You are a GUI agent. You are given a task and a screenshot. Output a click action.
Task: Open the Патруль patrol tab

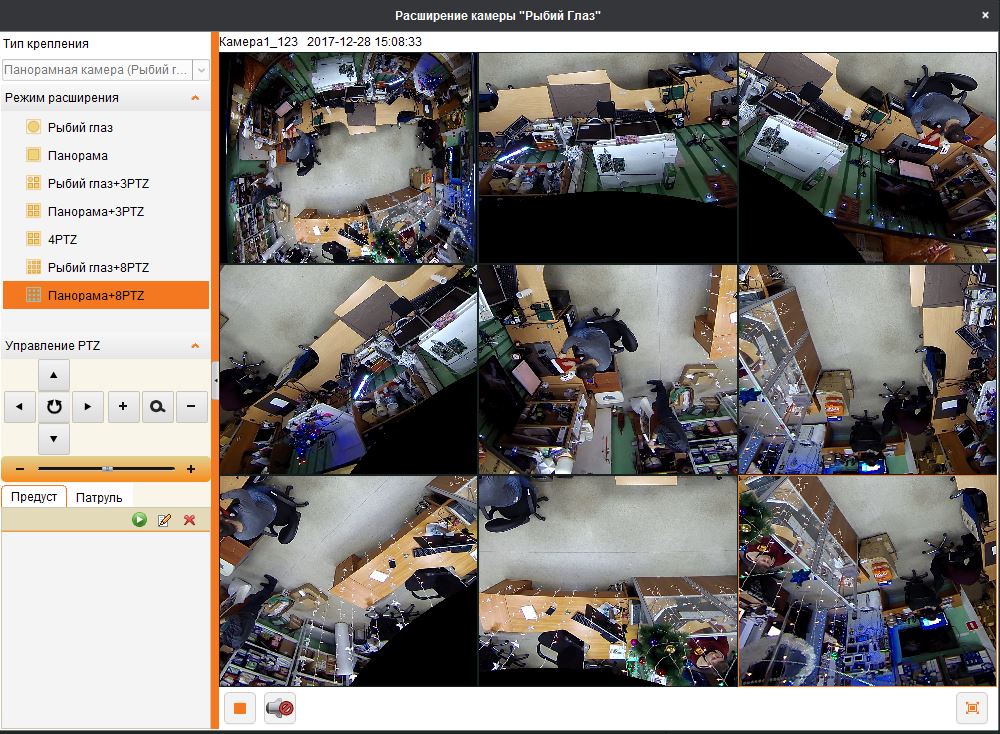[99, 497]
